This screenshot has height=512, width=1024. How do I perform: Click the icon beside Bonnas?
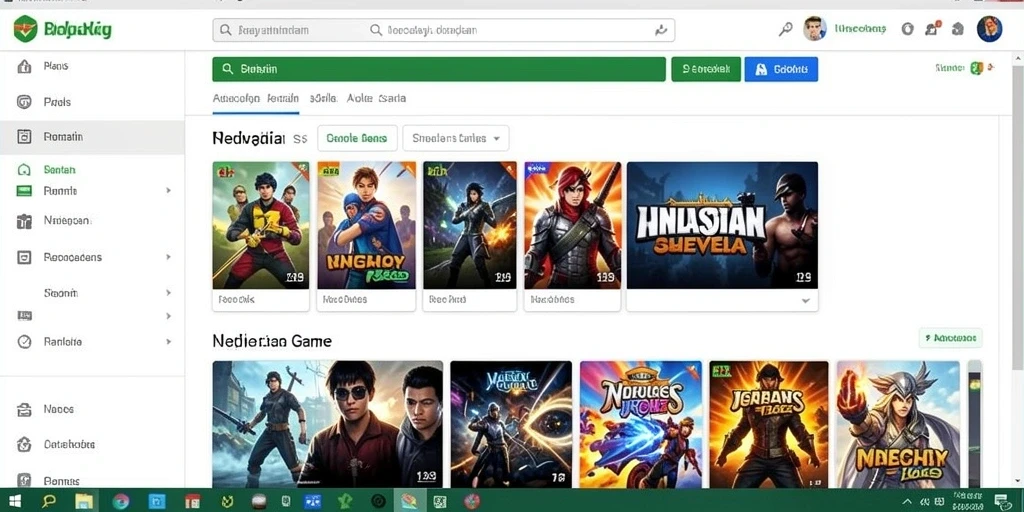24,481
